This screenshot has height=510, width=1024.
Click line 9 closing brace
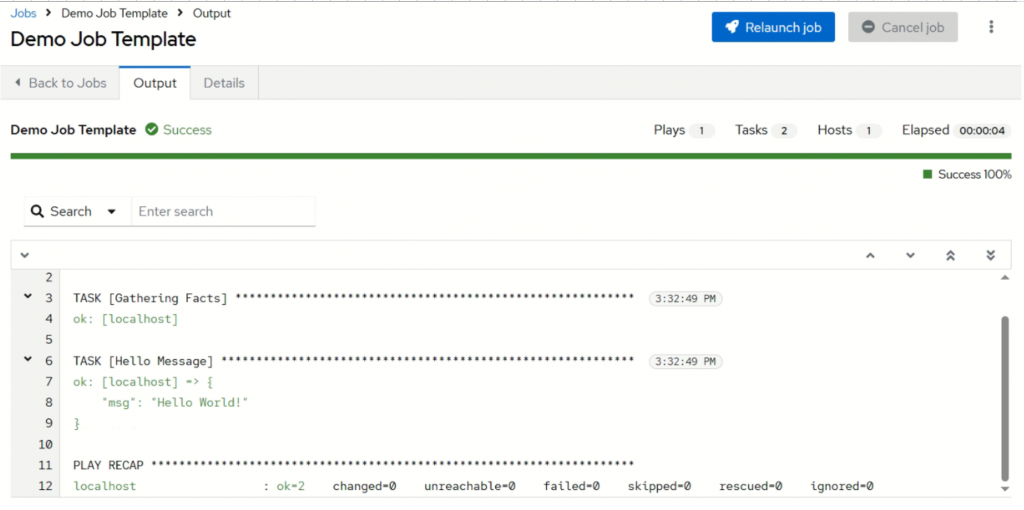[x=76, y=423]
